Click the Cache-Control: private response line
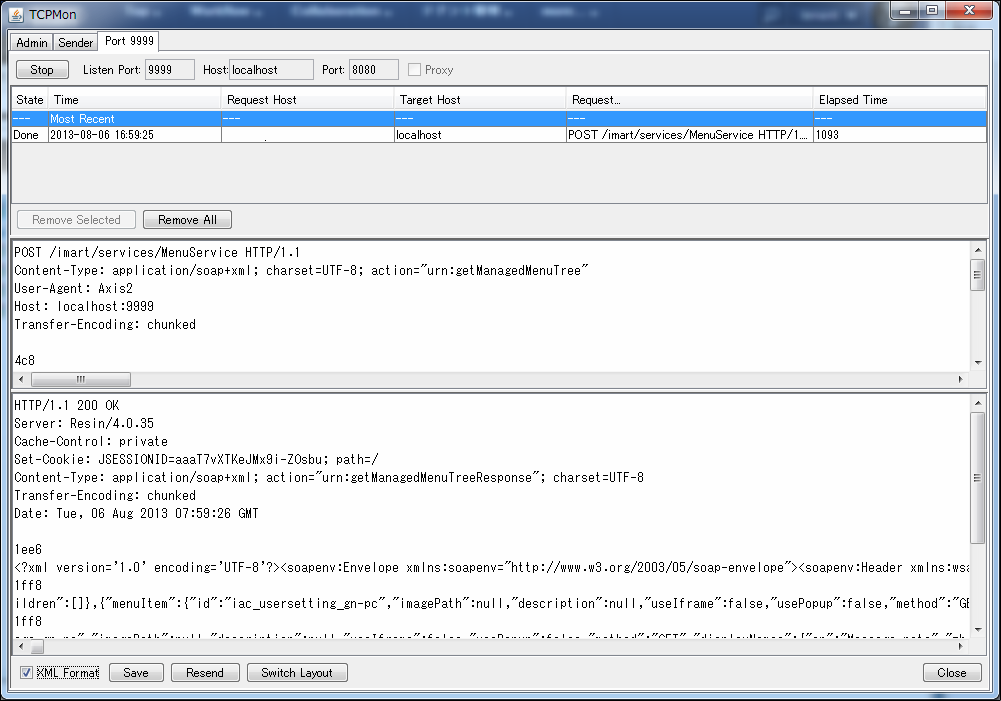 (x=91, y=441)
